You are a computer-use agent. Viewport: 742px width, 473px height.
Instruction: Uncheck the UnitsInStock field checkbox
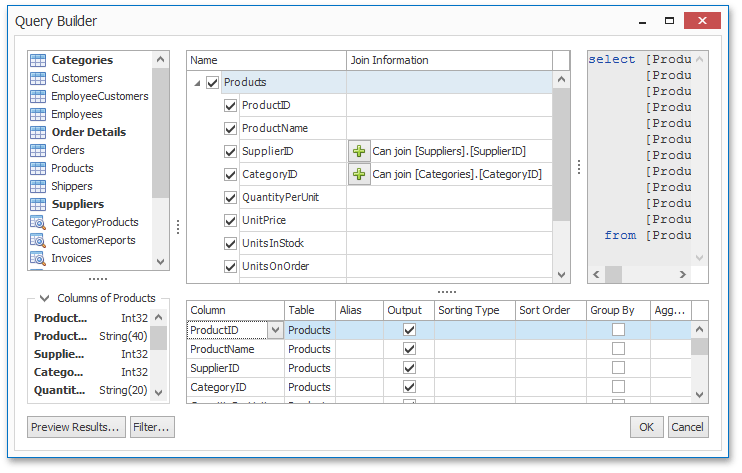[x=230, y=244]
